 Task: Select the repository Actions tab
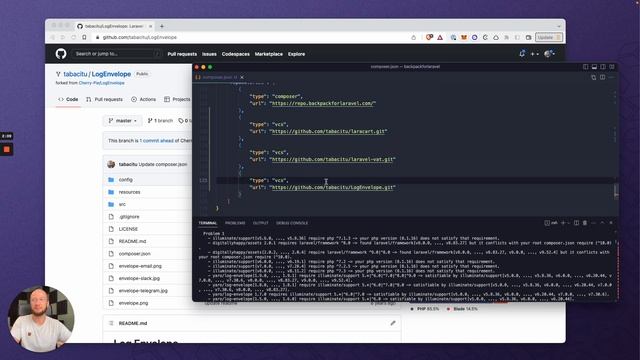(x=144, y=99)
